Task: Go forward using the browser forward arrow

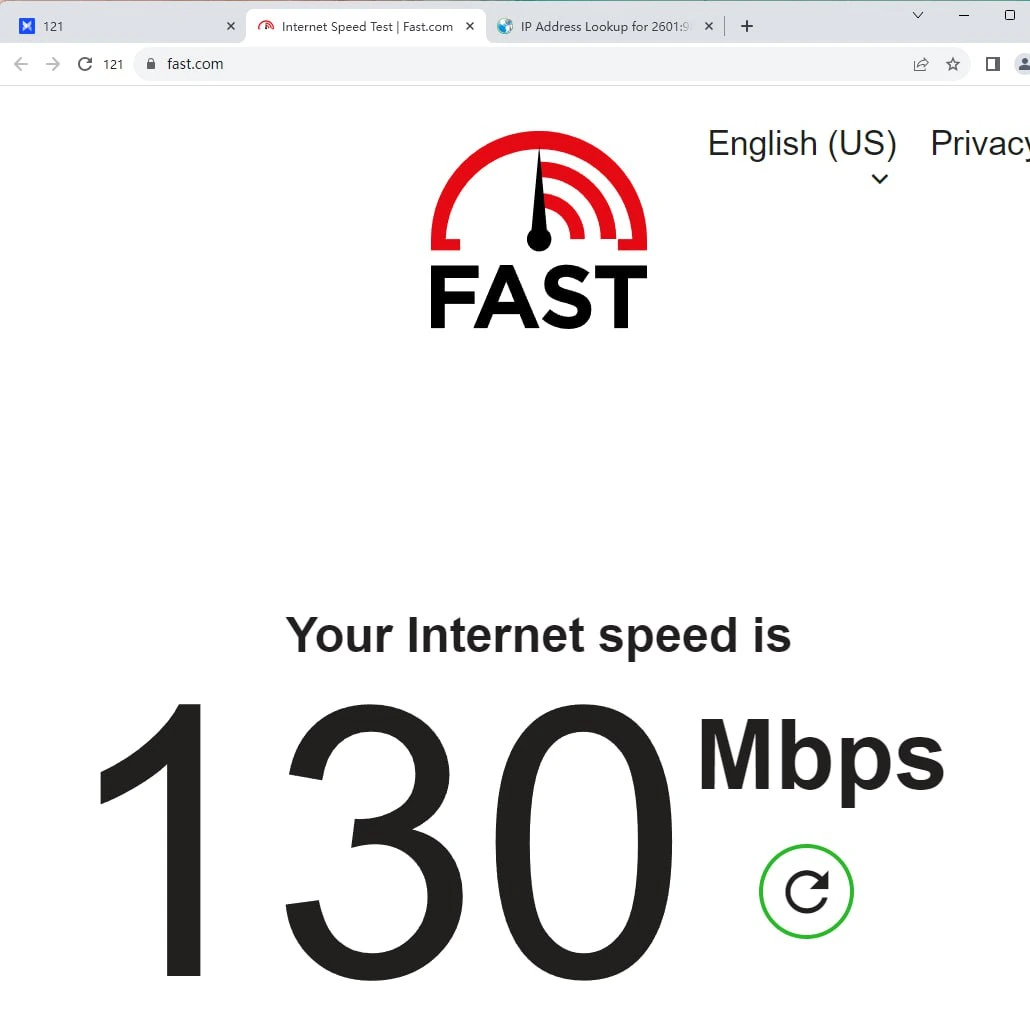Action: (53, 64)
